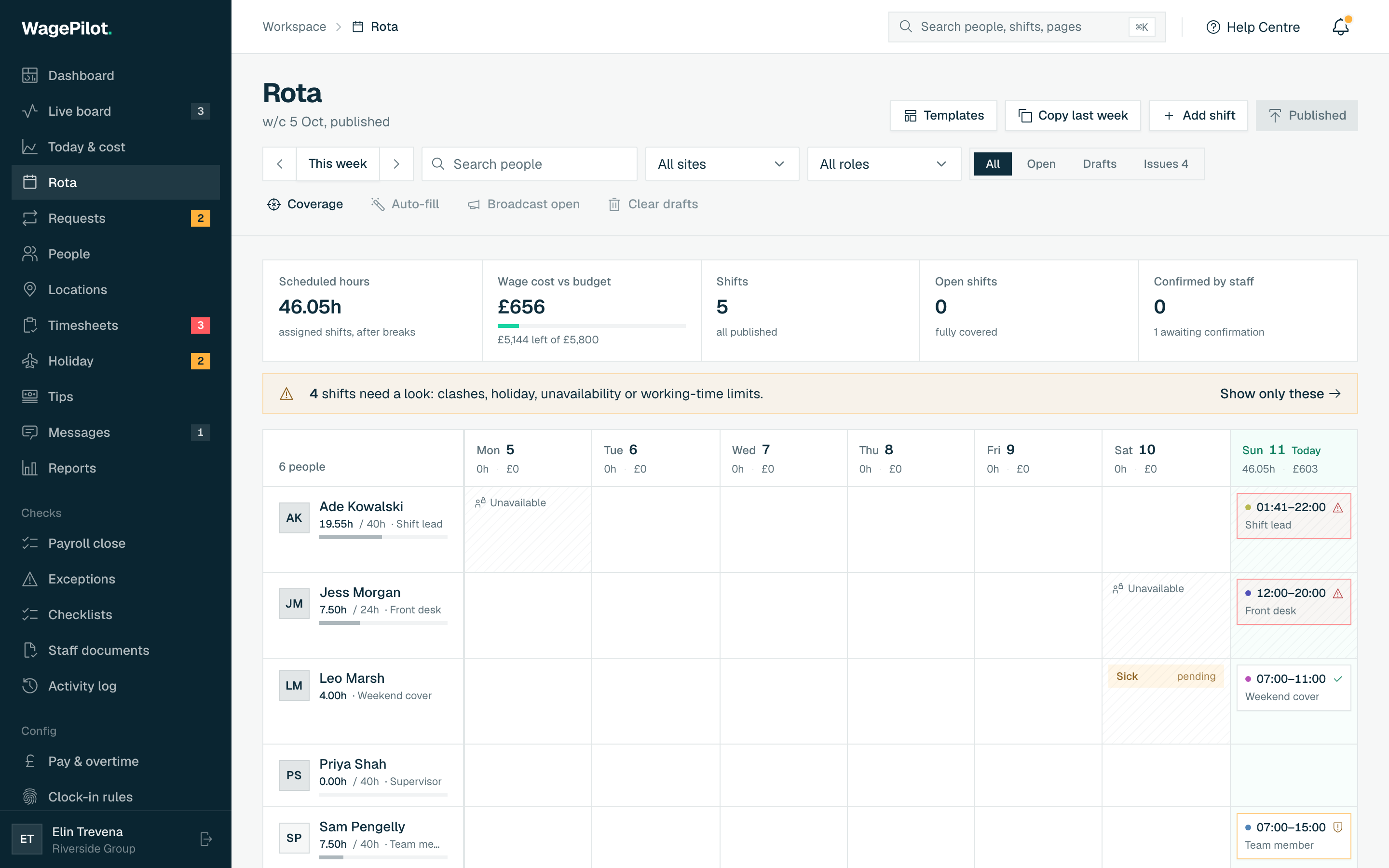
Task: Click the log out icon beside Elin Trevena
Action: (x=206, y=839)
